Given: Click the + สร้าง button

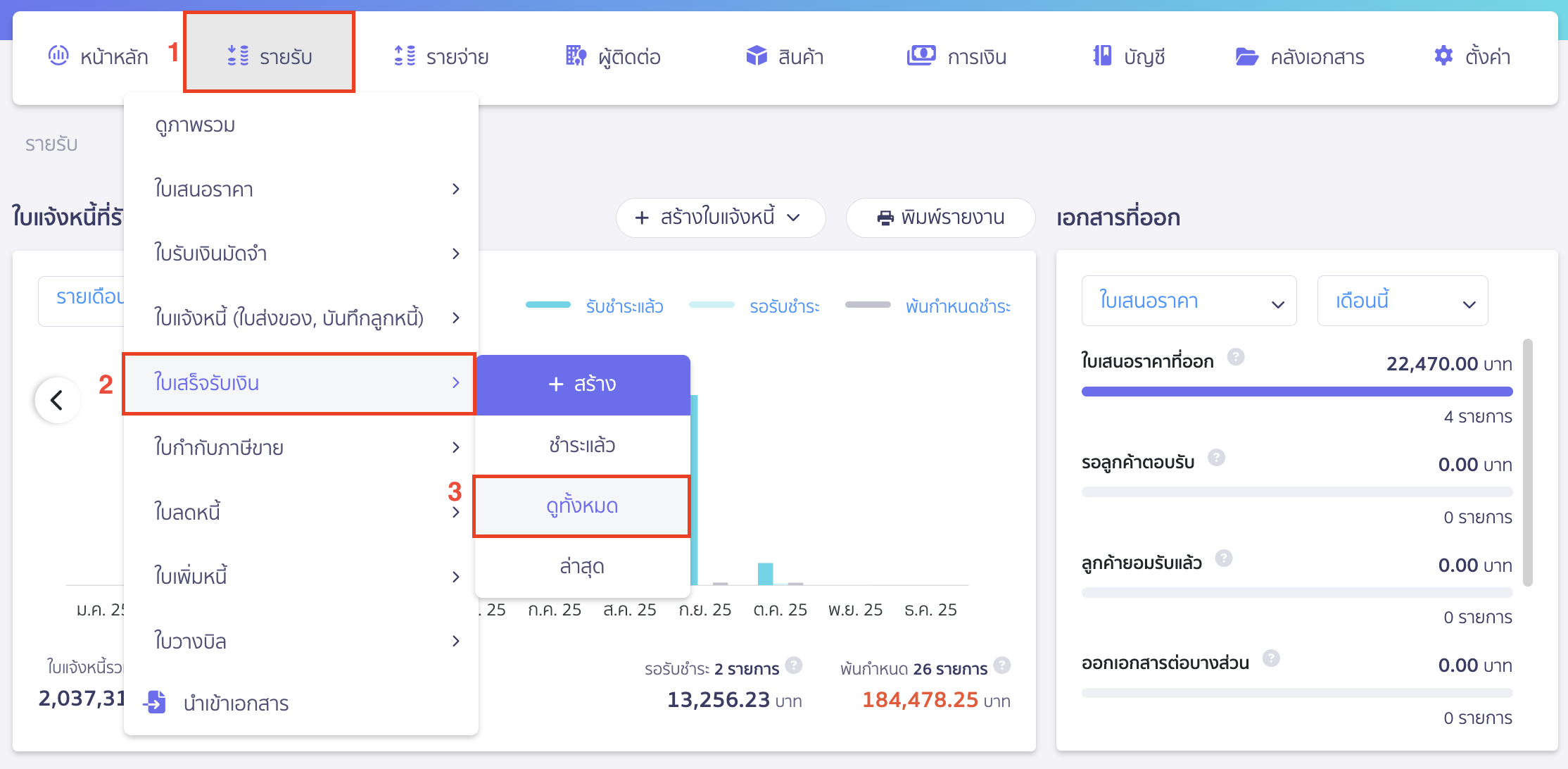Looking at the screenshot, I should [x=581, y=384].
